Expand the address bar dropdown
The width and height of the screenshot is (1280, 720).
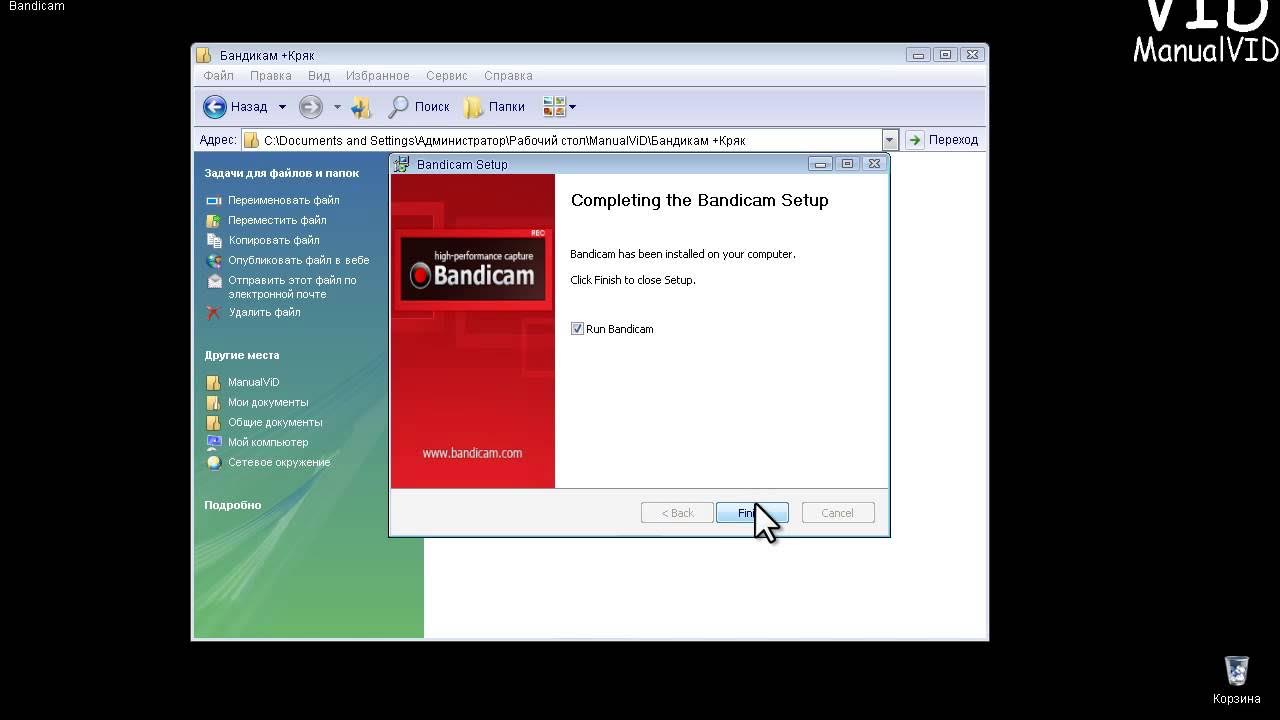890,140
